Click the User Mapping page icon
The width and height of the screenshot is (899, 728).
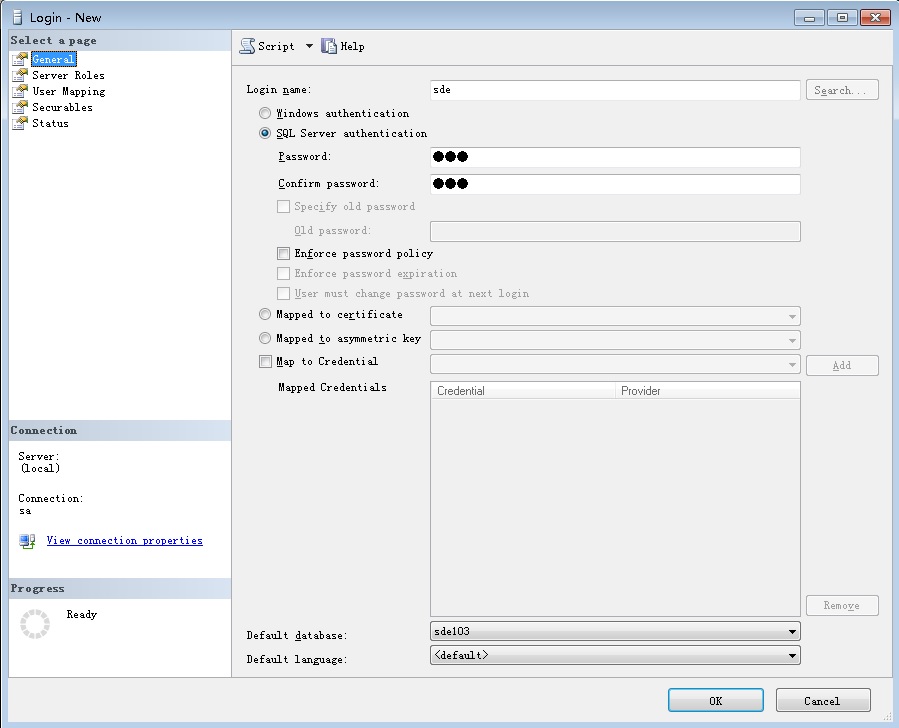click(x=20, y=91)
